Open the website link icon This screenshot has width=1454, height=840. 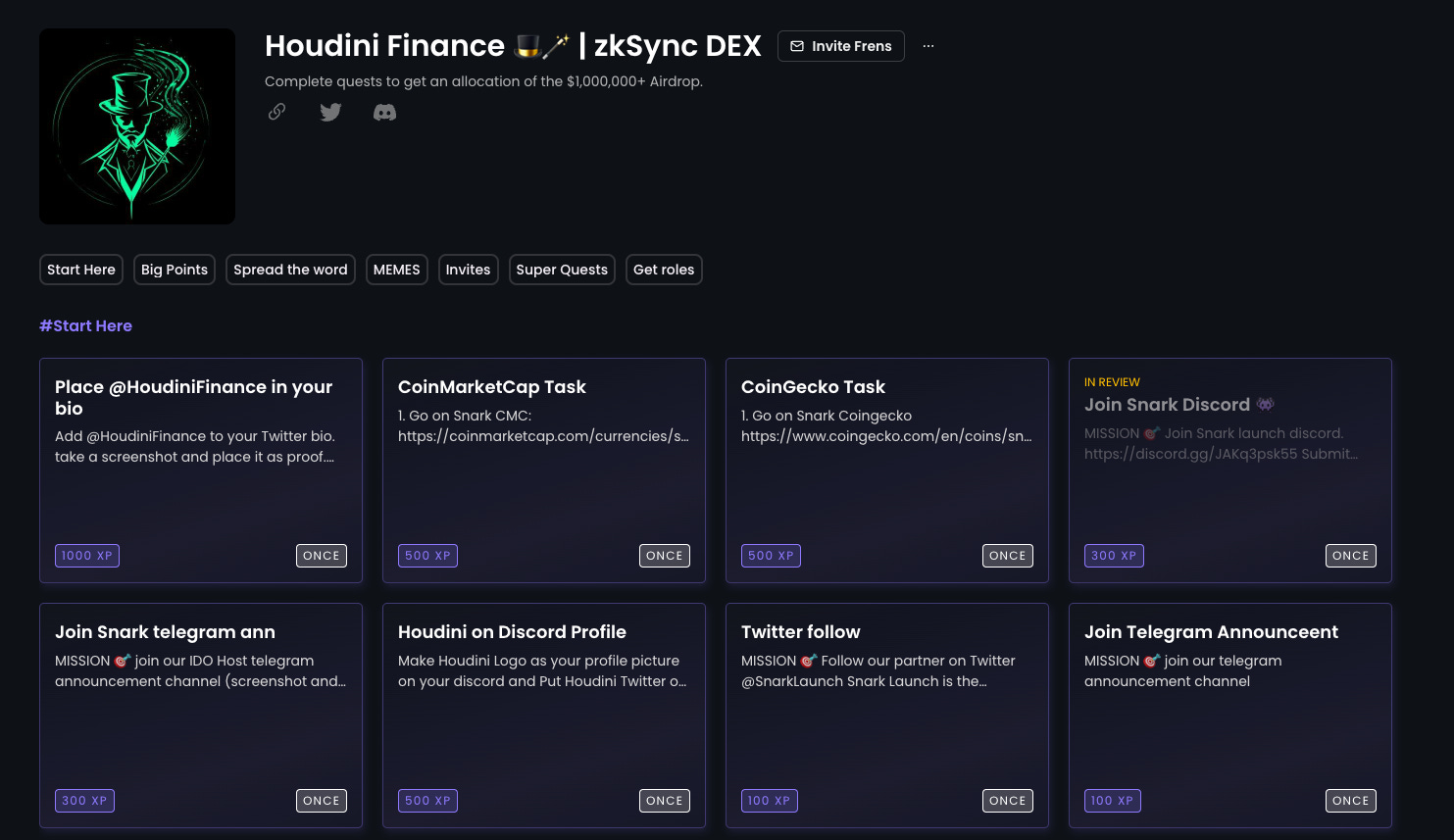[277, 112]
